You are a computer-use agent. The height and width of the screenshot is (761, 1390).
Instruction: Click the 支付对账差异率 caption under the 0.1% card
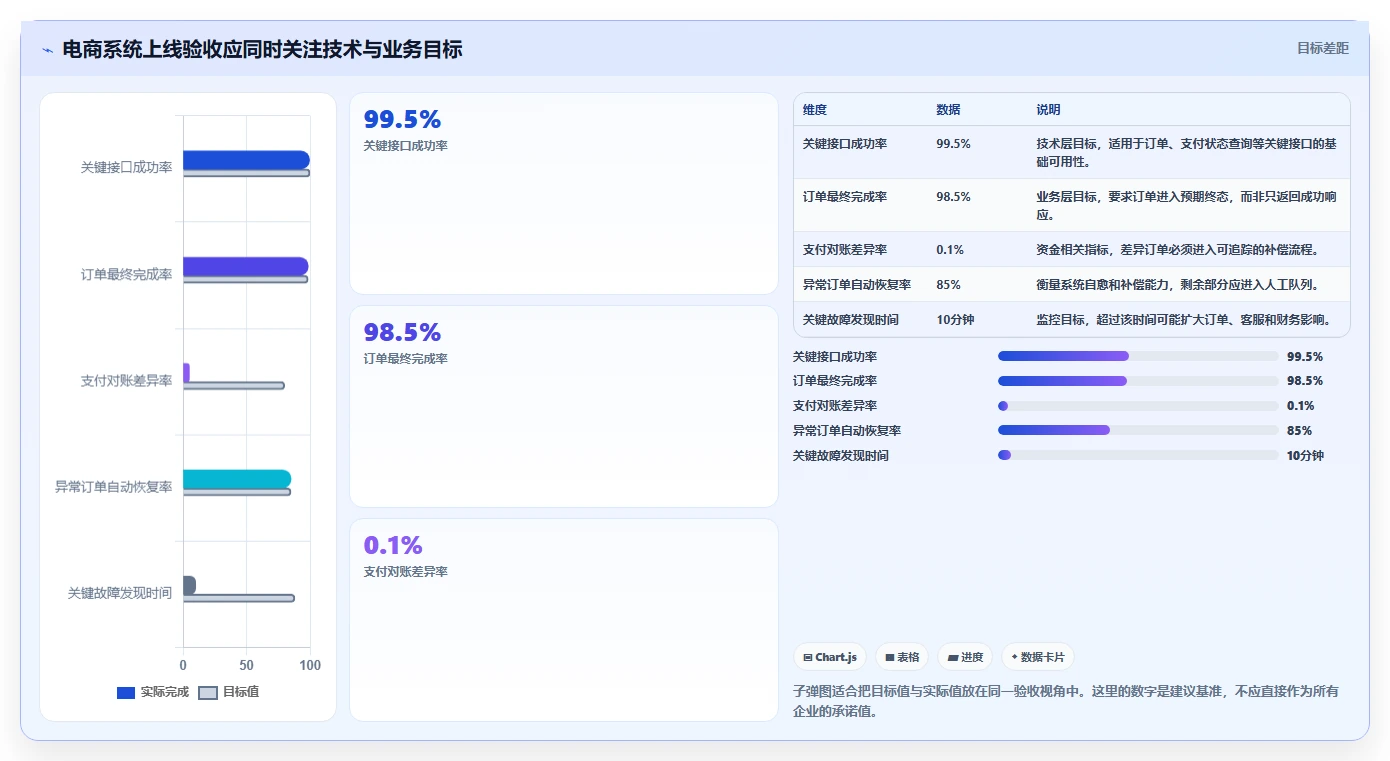(405, 572)
